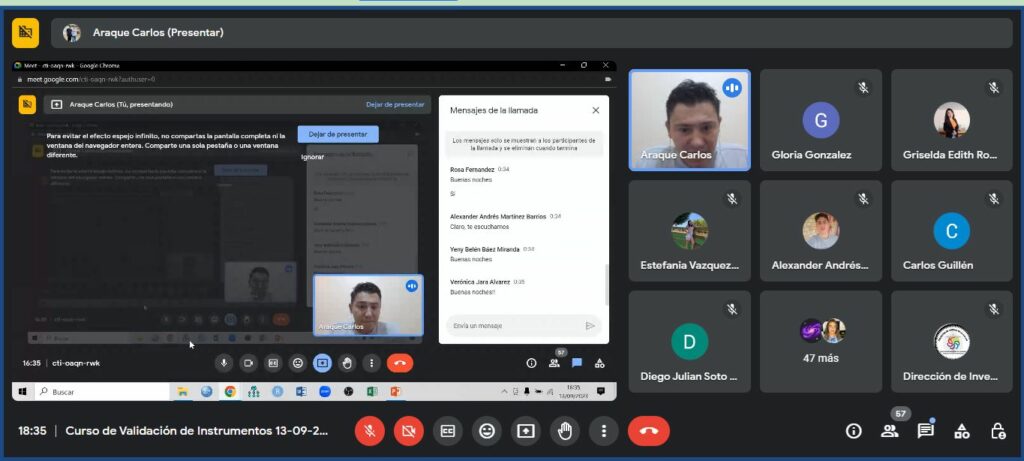This screenshot has width=1024, height=461.
Task: Click send message arrow icon
Action: [590, 325]
